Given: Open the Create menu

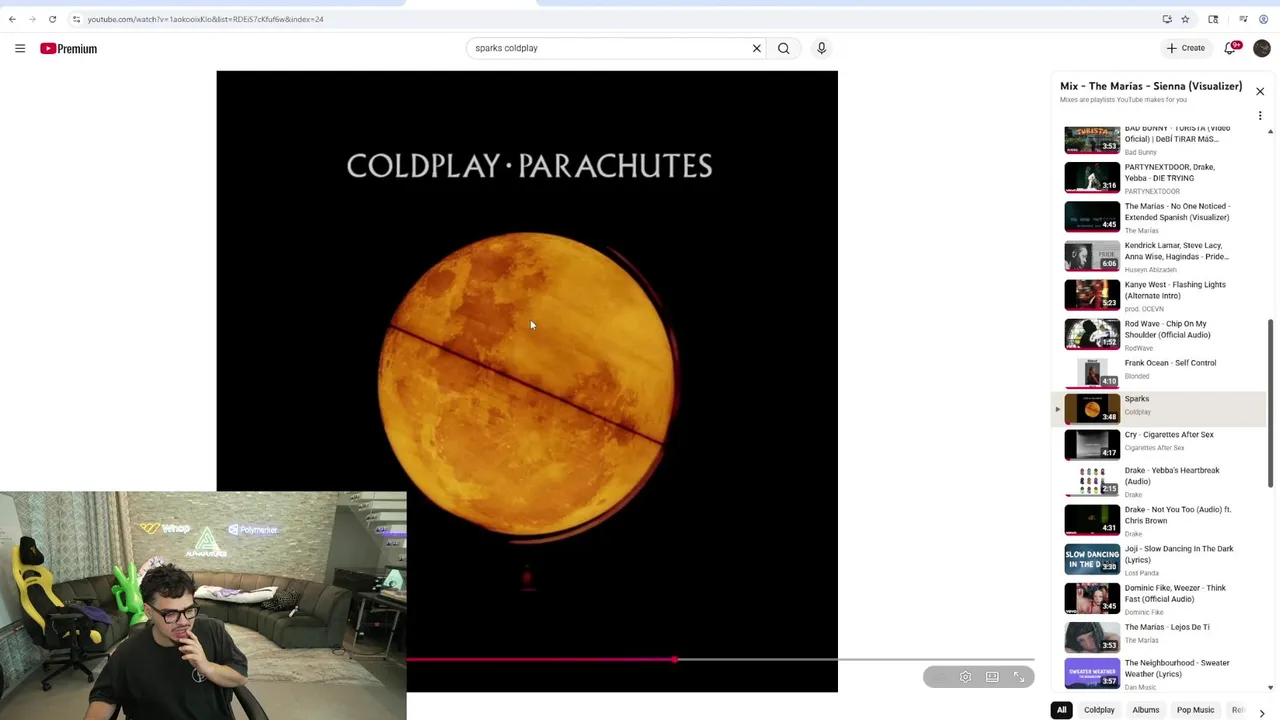Looking at the screenshot, I should click(1186, 48).
